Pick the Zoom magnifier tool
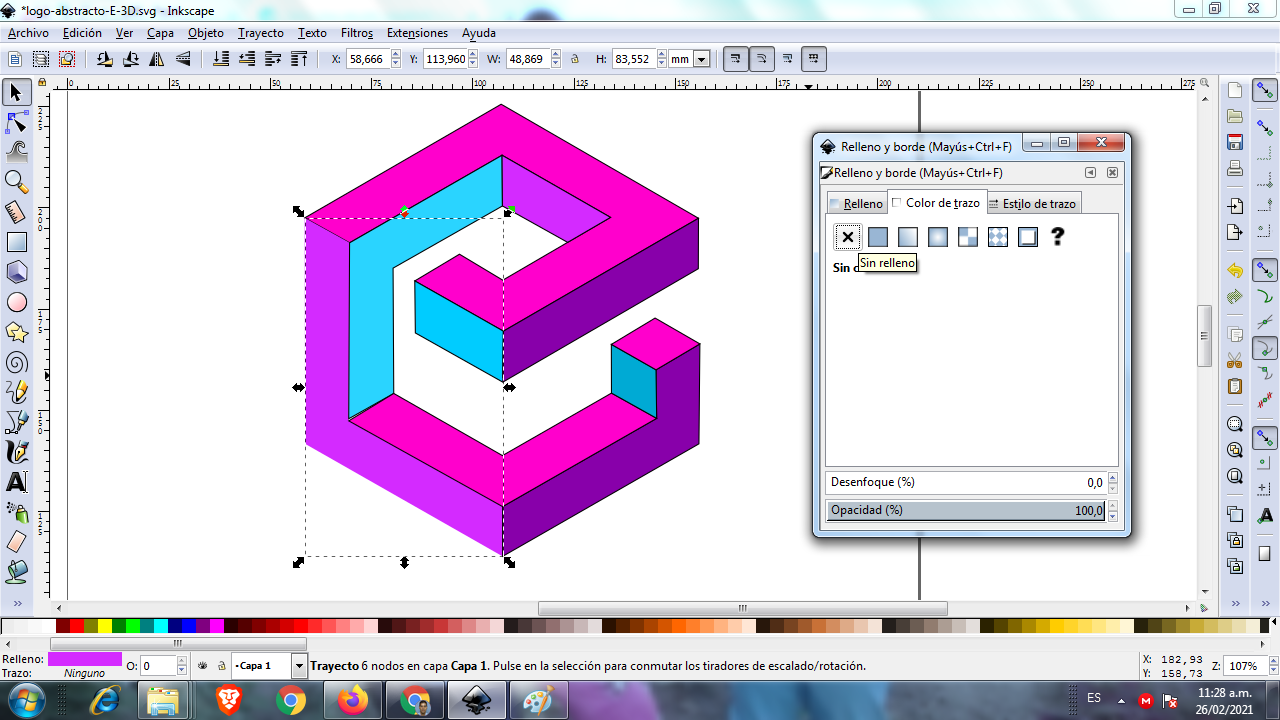This screenshot has width=1280, height=720. (x=16, y=182)
